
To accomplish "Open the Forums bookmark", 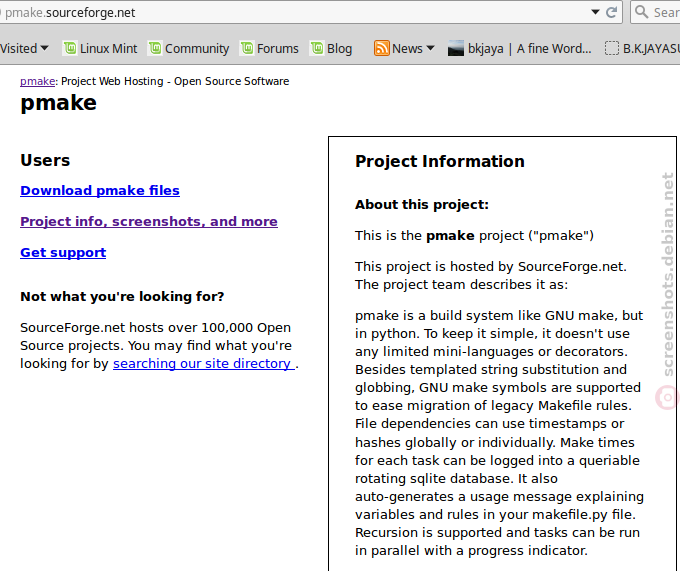I will [269, 48].
